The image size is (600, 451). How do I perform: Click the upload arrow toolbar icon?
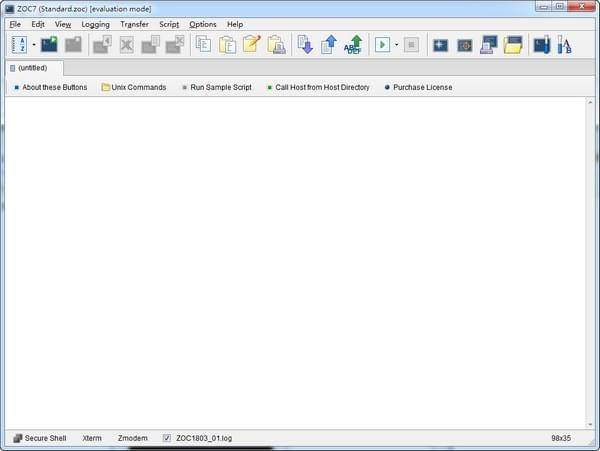pyautogui.click(x=329, y=45)
